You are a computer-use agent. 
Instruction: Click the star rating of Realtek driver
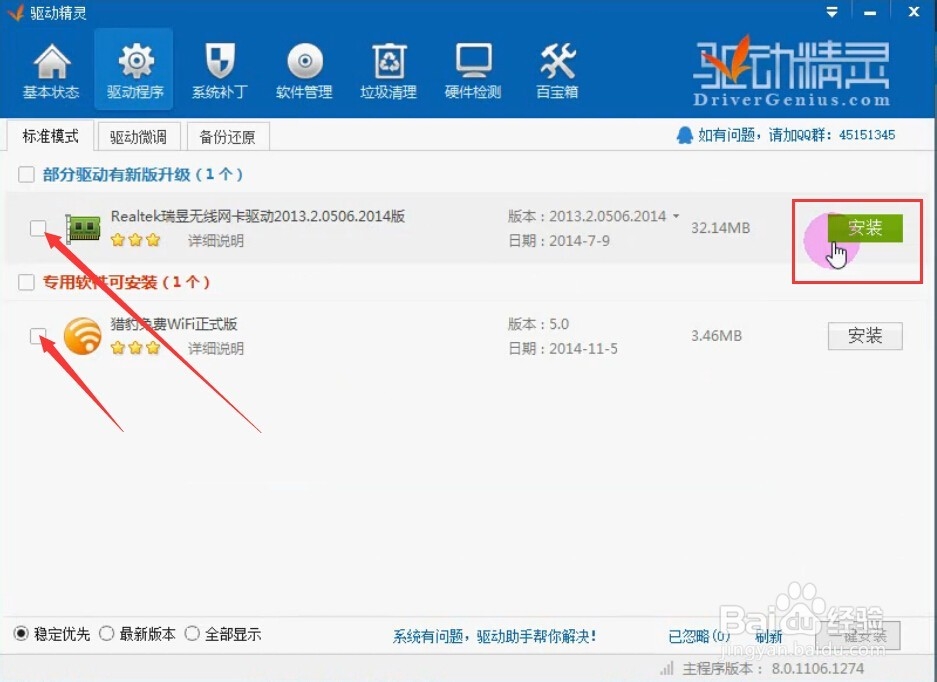pyautogui.click(x=136, y=240)
